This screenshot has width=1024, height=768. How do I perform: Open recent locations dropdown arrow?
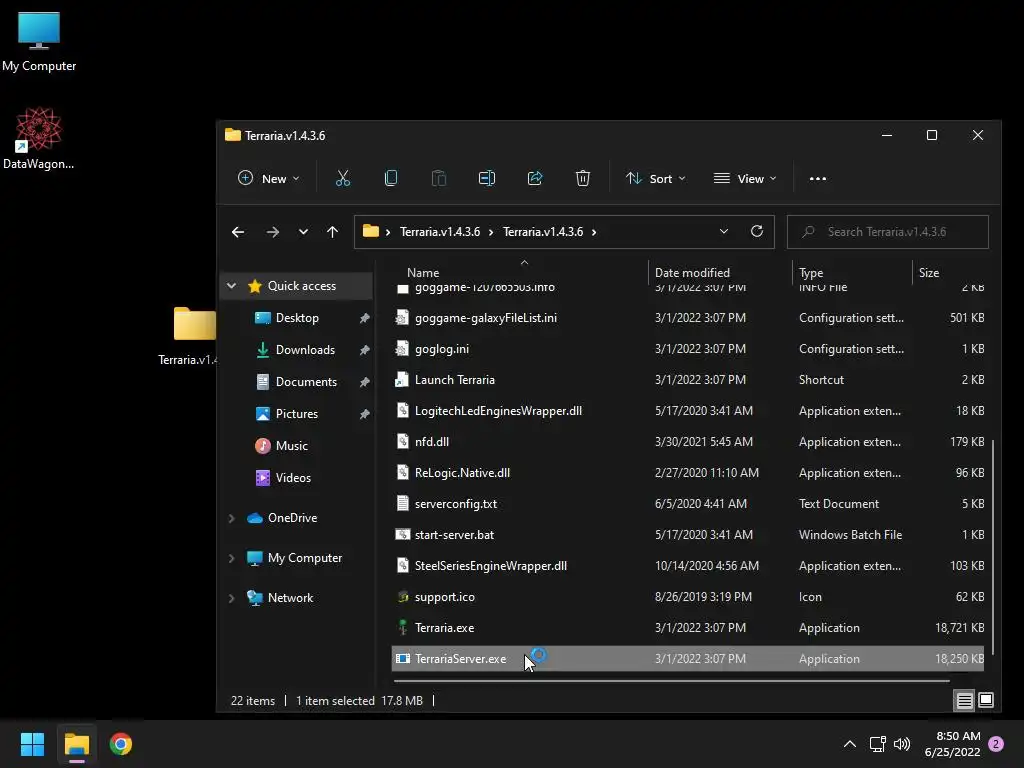tap(303, 232)
